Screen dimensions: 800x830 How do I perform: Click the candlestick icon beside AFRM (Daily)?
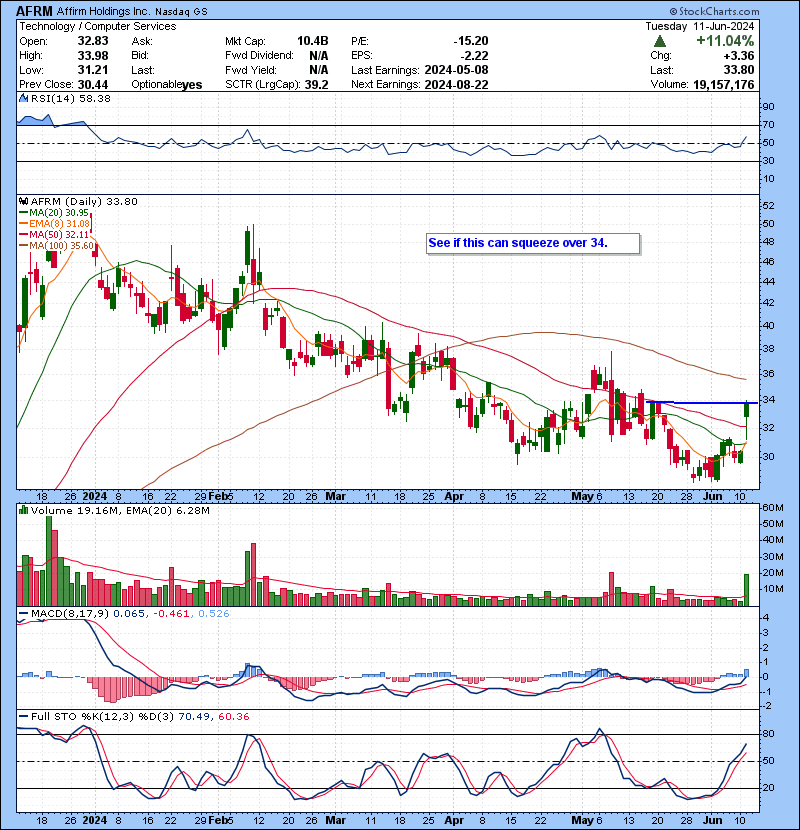23,201
